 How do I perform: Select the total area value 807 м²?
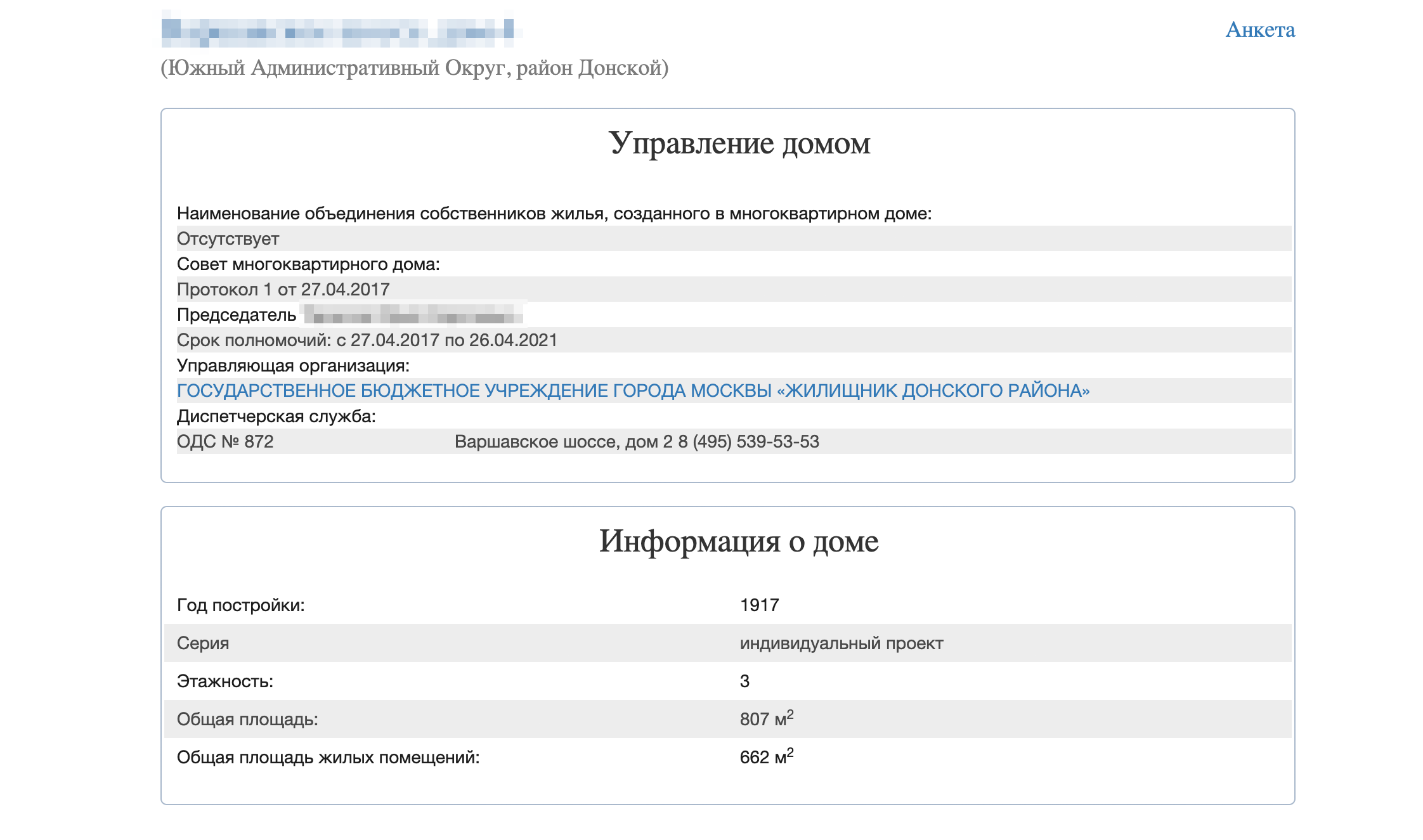(767, 718)
